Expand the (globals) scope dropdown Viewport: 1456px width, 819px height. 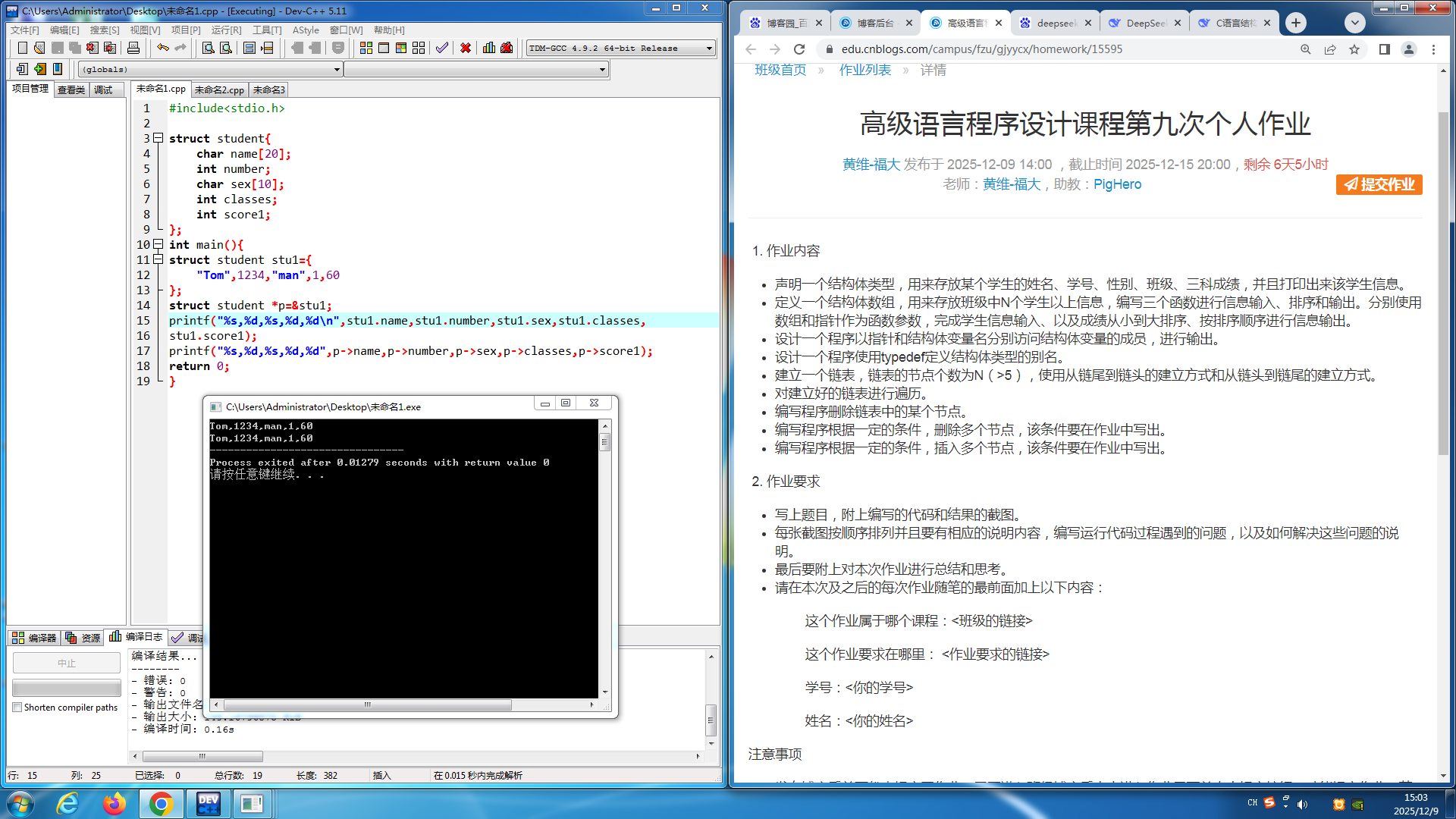click(x=337, y=69)
